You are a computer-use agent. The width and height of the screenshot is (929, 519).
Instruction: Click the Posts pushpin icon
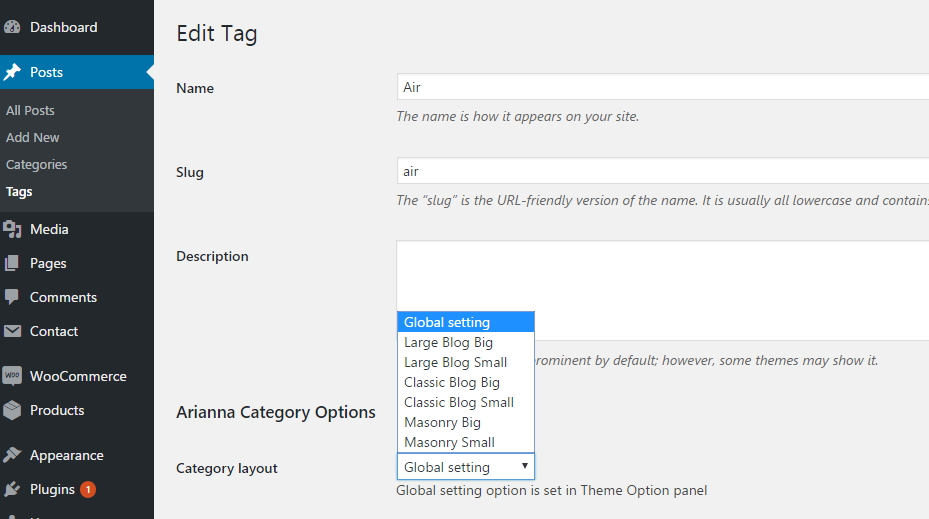[12, 72]
